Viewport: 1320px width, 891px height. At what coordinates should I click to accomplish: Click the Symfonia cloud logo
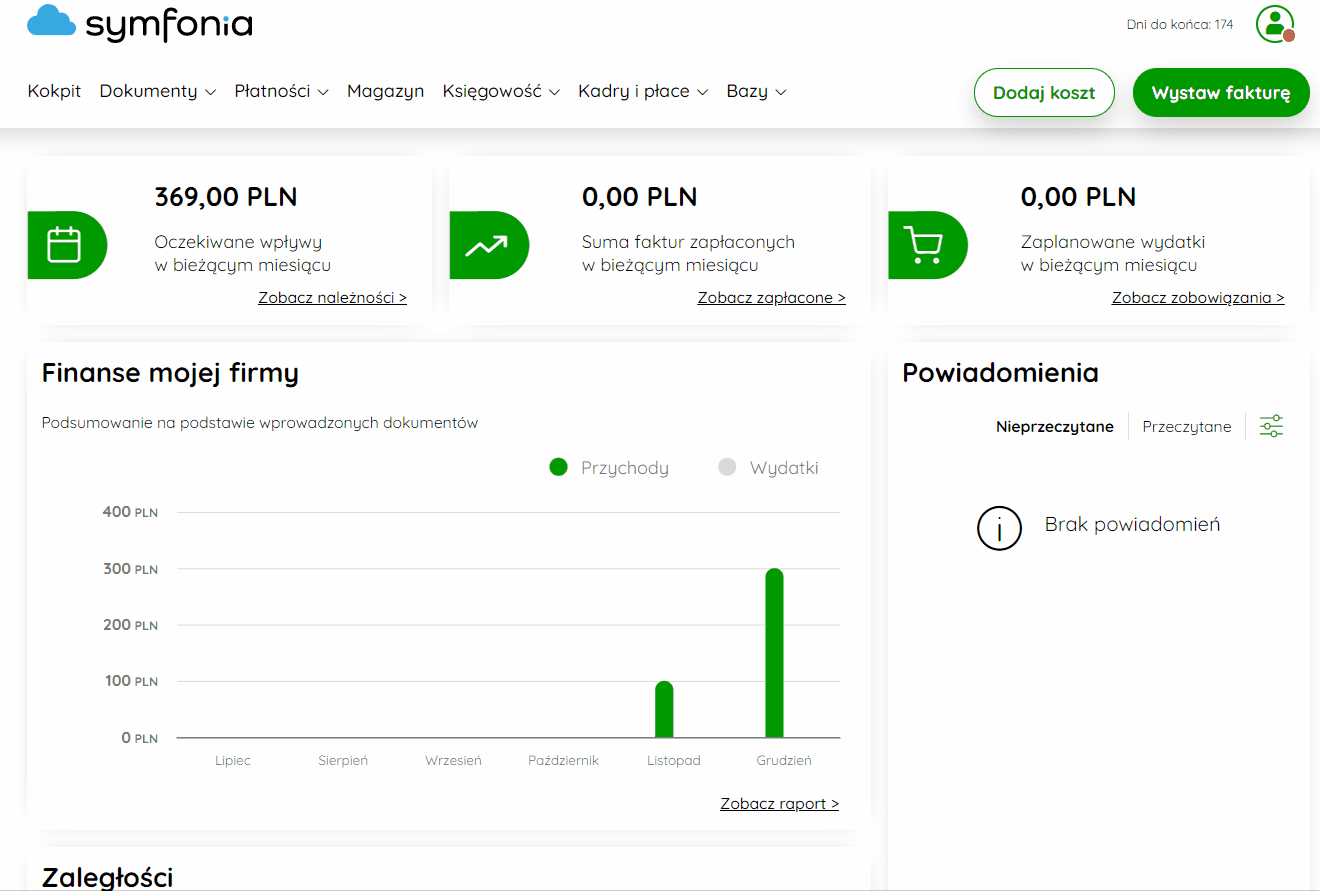[139, 22]
